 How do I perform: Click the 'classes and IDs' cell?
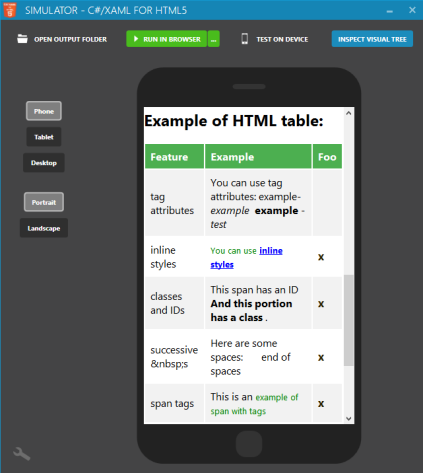coord(174,303)
